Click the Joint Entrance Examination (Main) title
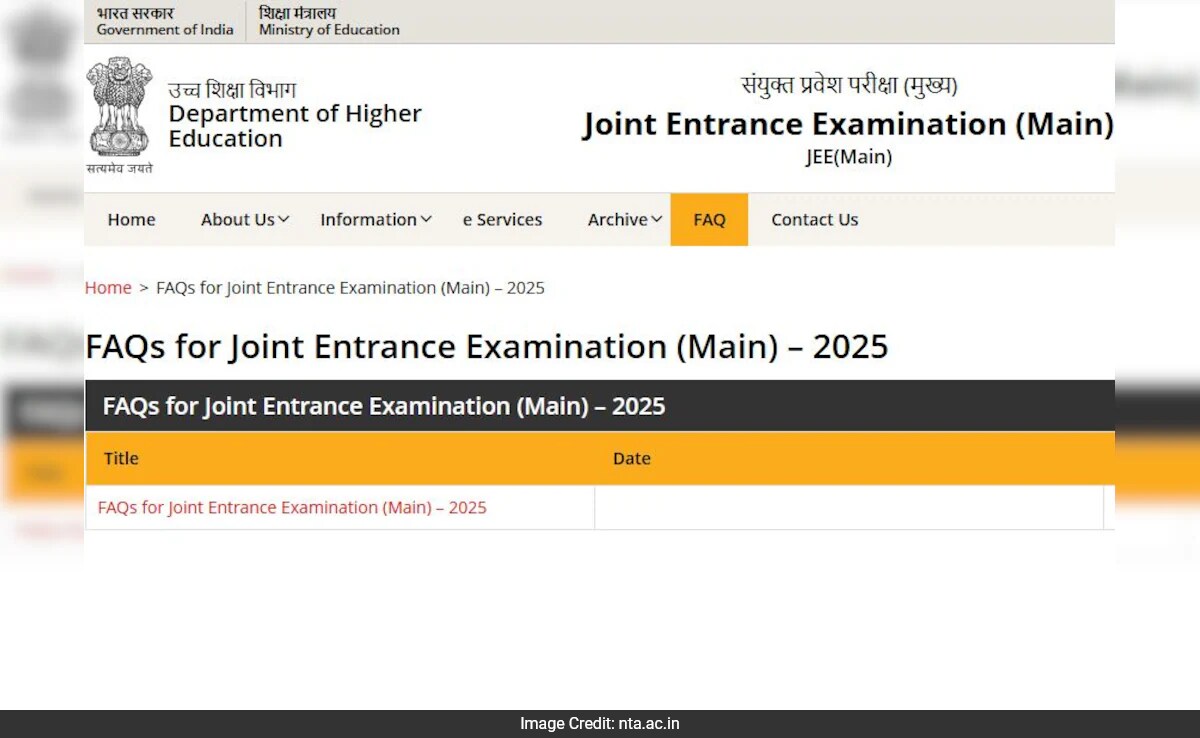The image size is (1200, 738). [x=849, y=124]
